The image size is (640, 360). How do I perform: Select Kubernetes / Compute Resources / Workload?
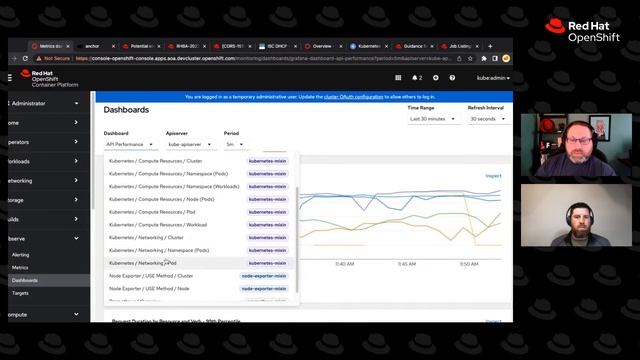pyautogui.click(x=199, y=224)
